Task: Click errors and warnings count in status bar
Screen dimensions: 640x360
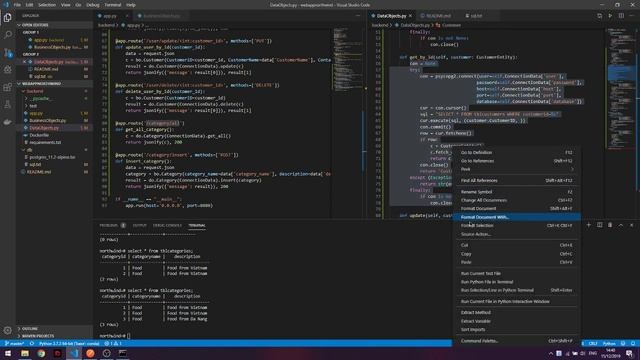Action: 114,343
